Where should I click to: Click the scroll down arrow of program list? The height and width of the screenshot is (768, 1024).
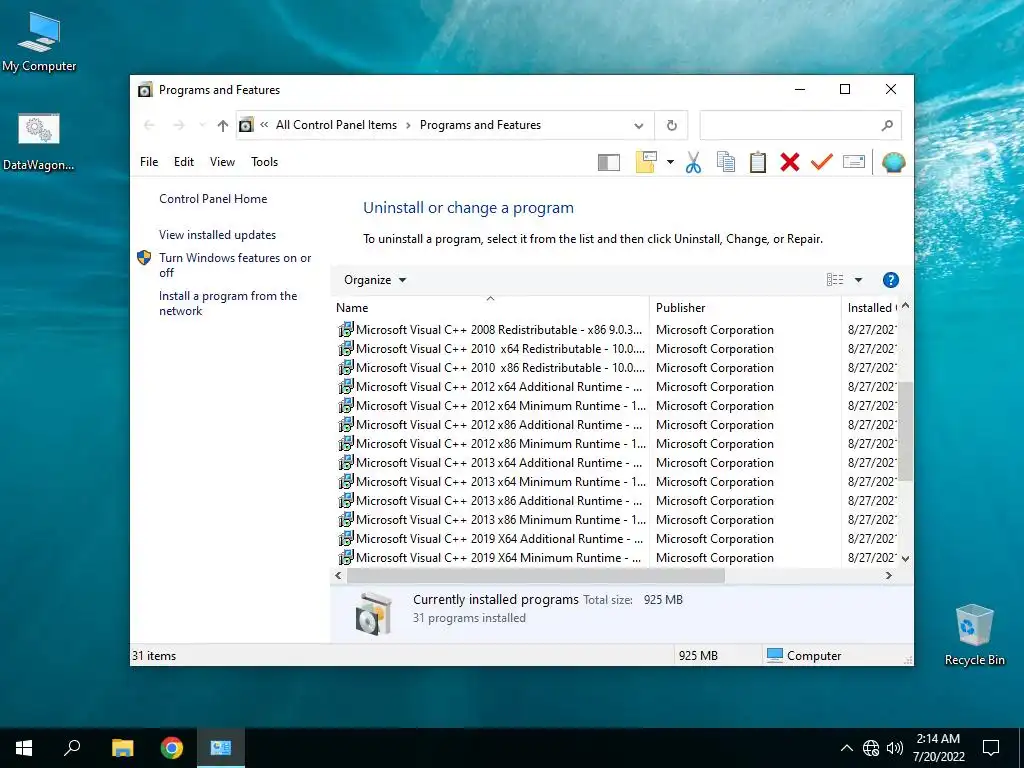(905, 558)
